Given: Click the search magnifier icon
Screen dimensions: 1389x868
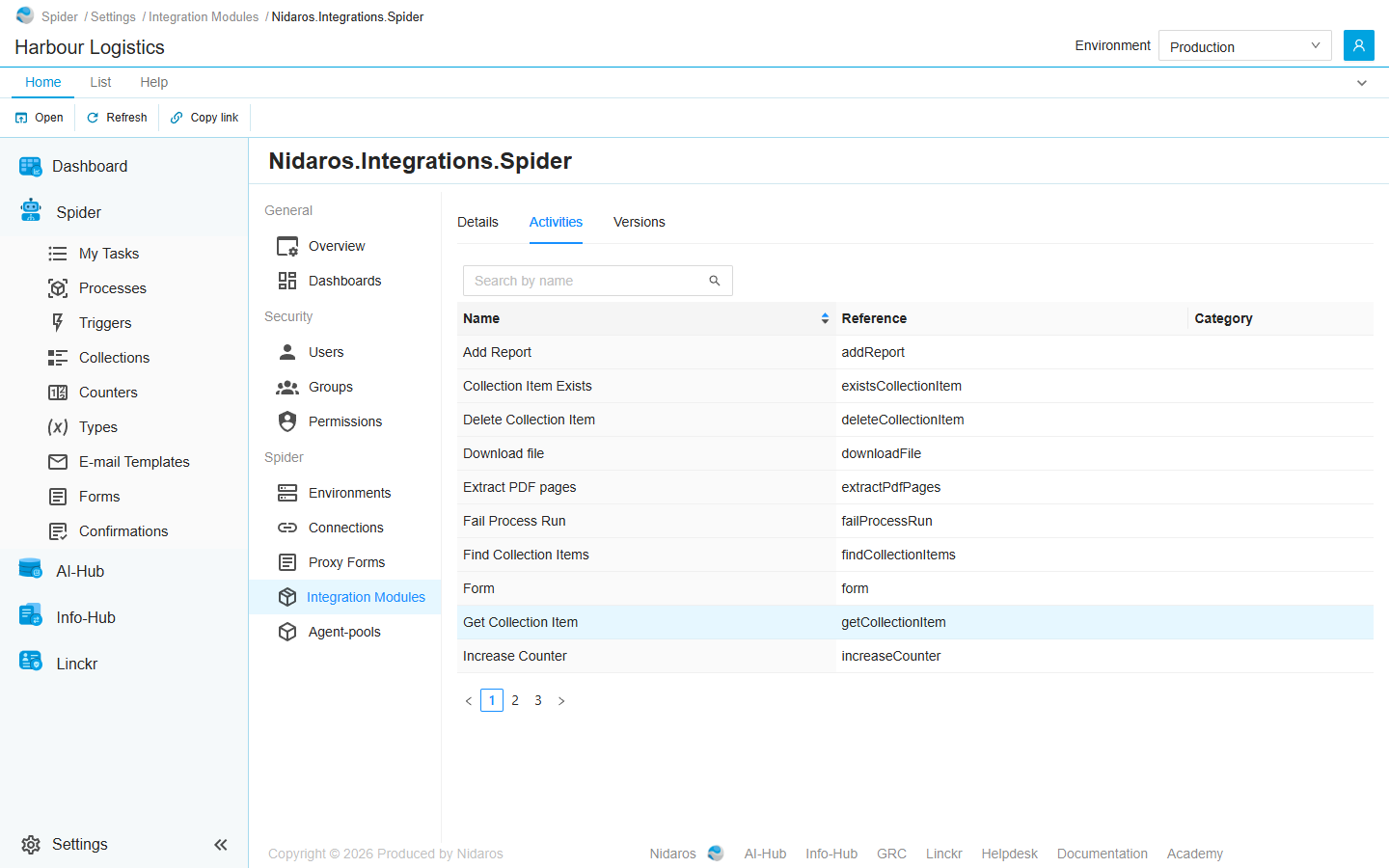Looking at the screenshot, I should [715, 281].
